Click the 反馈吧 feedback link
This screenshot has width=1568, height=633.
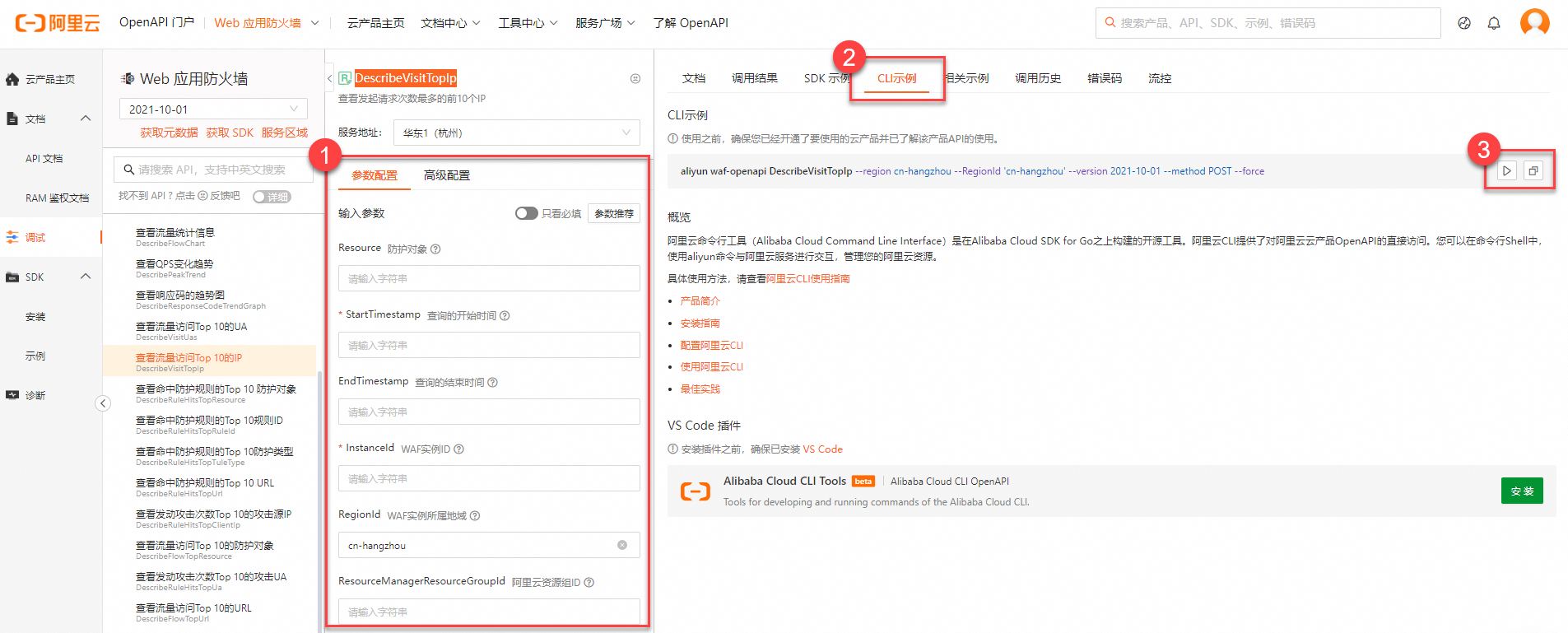click(x=225, y=196)
